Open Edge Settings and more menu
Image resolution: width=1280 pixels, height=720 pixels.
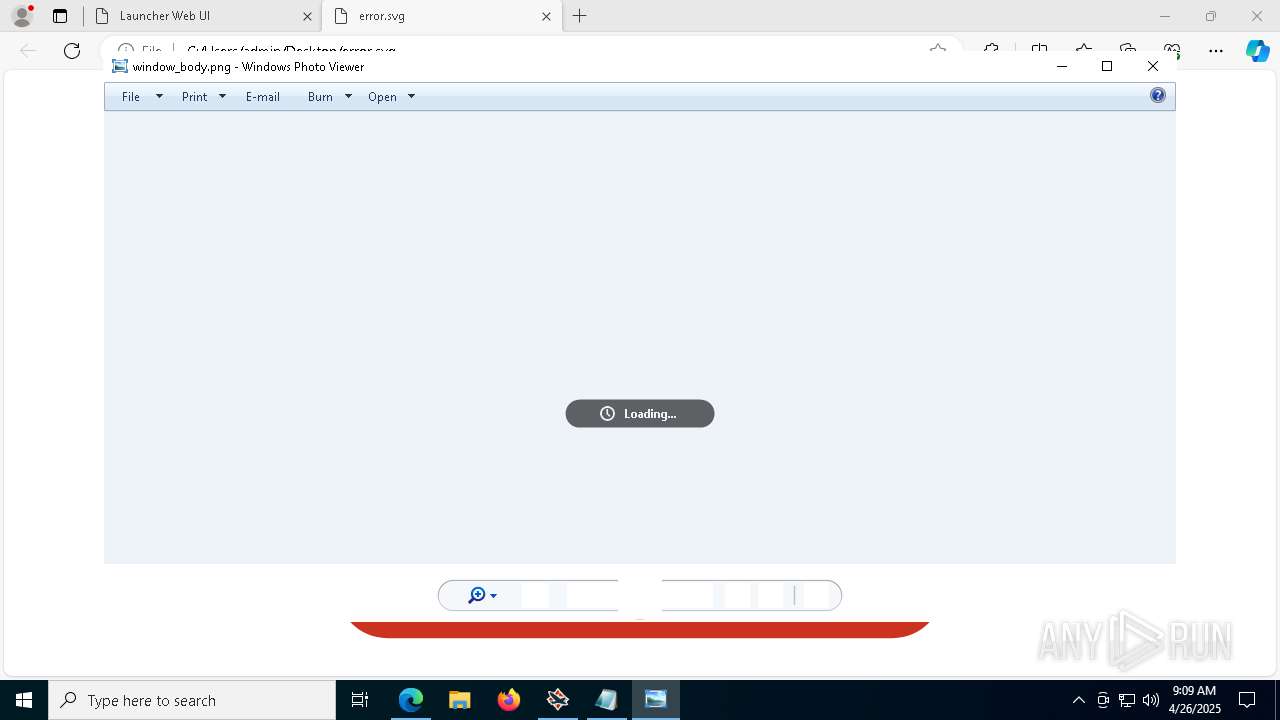click(x=1216, y=50)
